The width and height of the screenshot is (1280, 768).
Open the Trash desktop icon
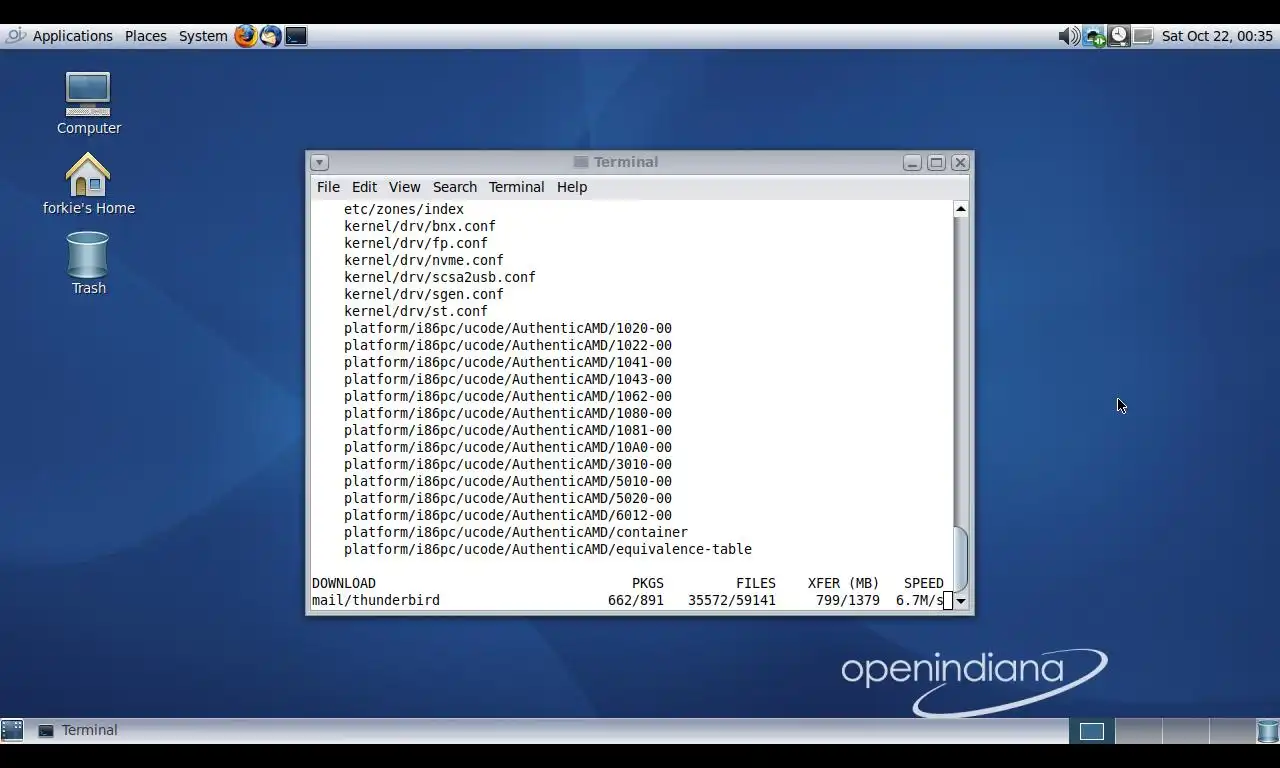[88, 263]
